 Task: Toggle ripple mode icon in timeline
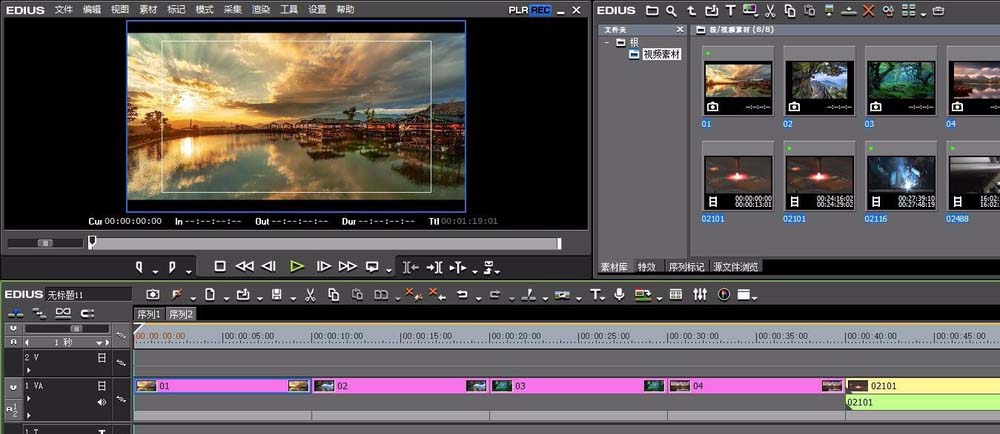[40, 313]
